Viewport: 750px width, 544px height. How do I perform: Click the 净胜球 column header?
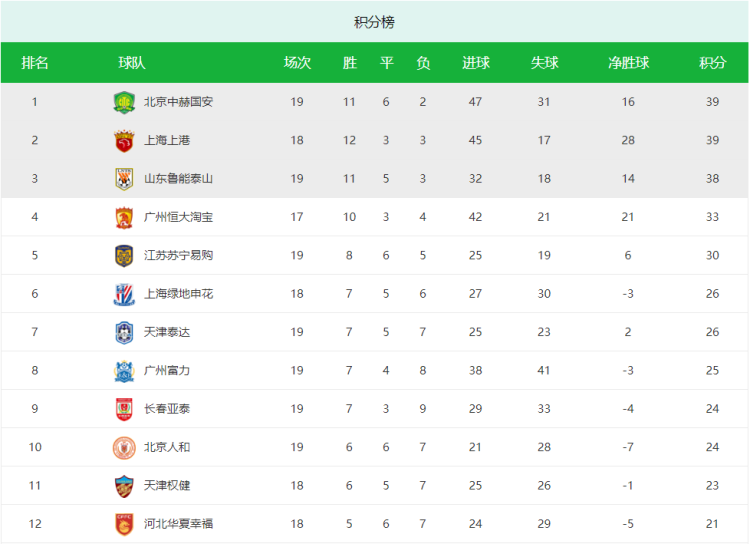pos(628,63)
